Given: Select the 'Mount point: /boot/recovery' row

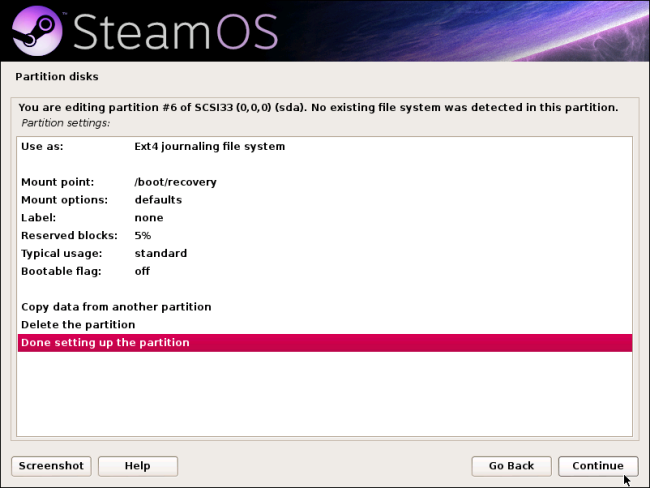Looking at the screenshot, I should pos(325,182).
